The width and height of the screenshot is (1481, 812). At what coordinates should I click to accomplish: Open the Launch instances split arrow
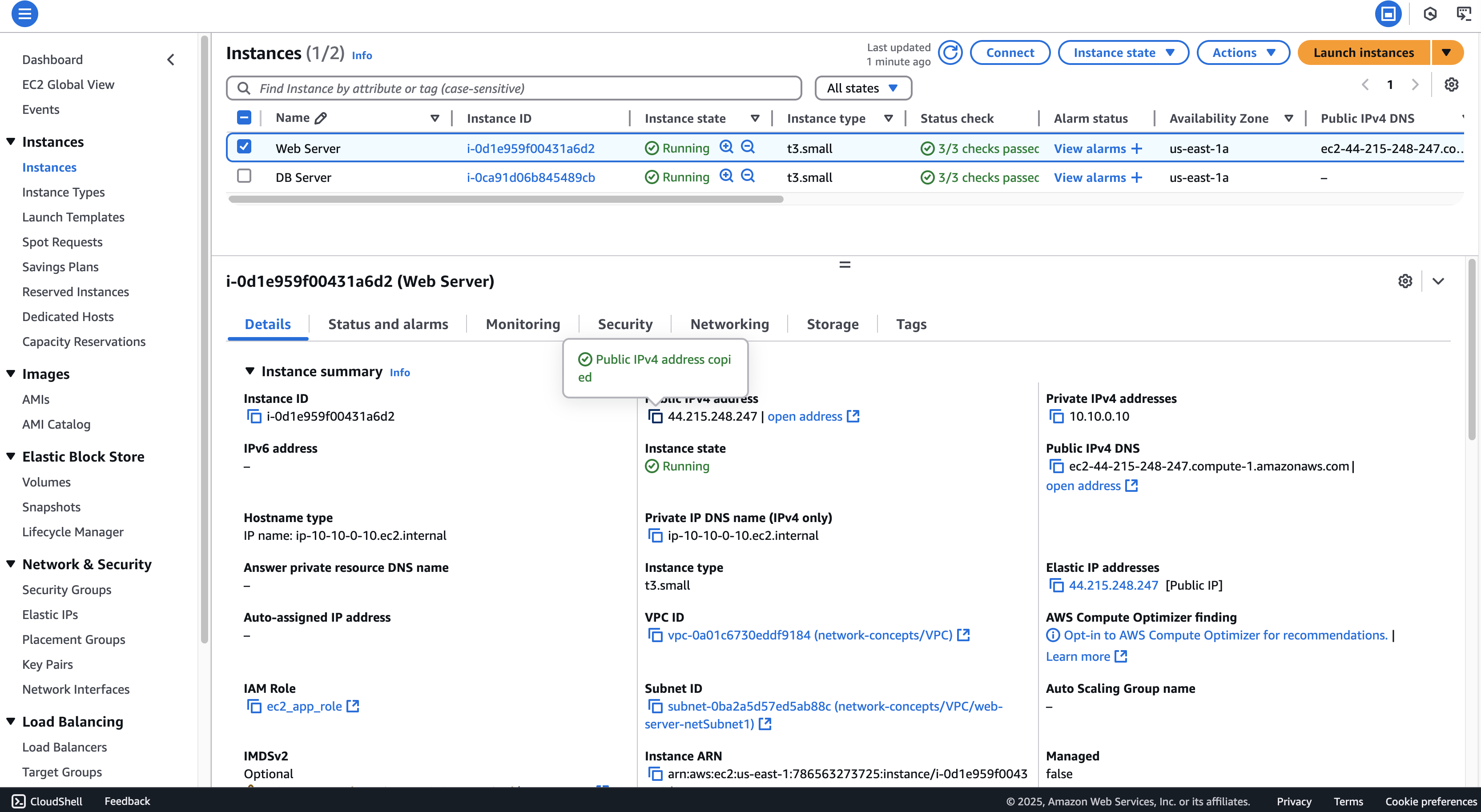click(x=1447, y=53)
